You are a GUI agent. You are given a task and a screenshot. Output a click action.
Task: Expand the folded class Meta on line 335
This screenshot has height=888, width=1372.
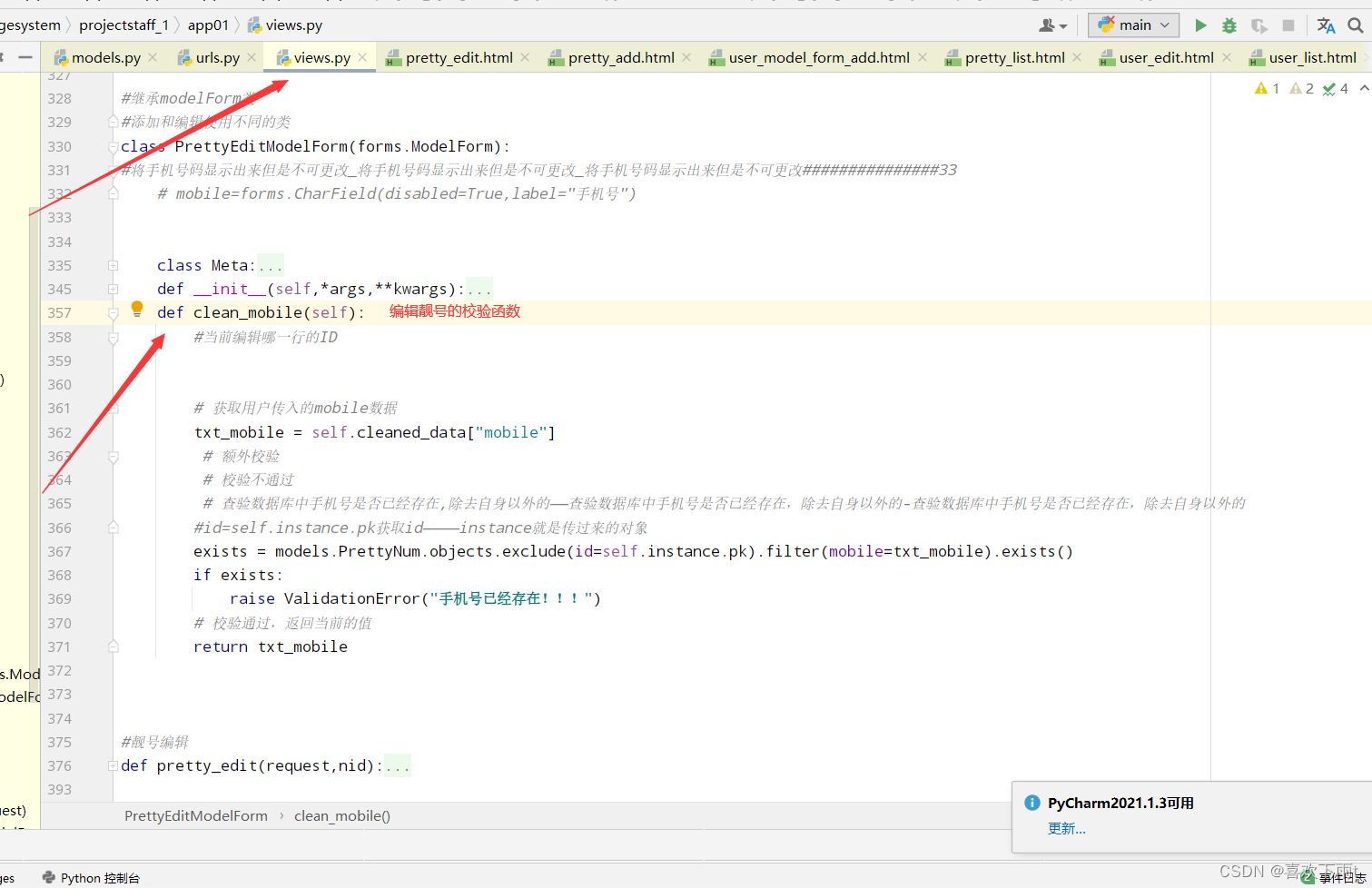114,265
